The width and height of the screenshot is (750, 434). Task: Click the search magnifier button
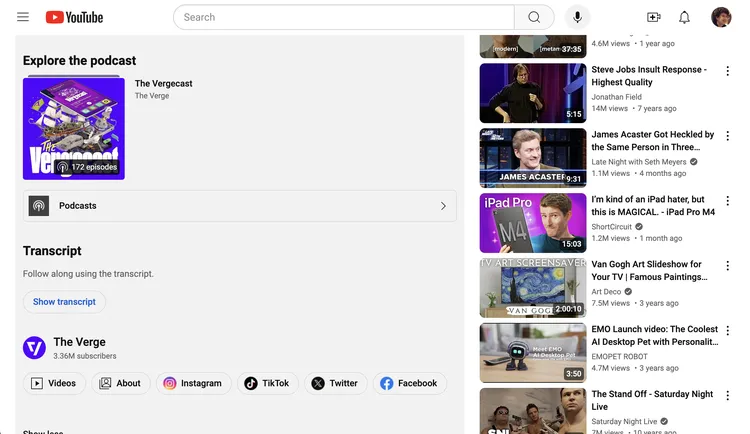[x=534, y=17]
